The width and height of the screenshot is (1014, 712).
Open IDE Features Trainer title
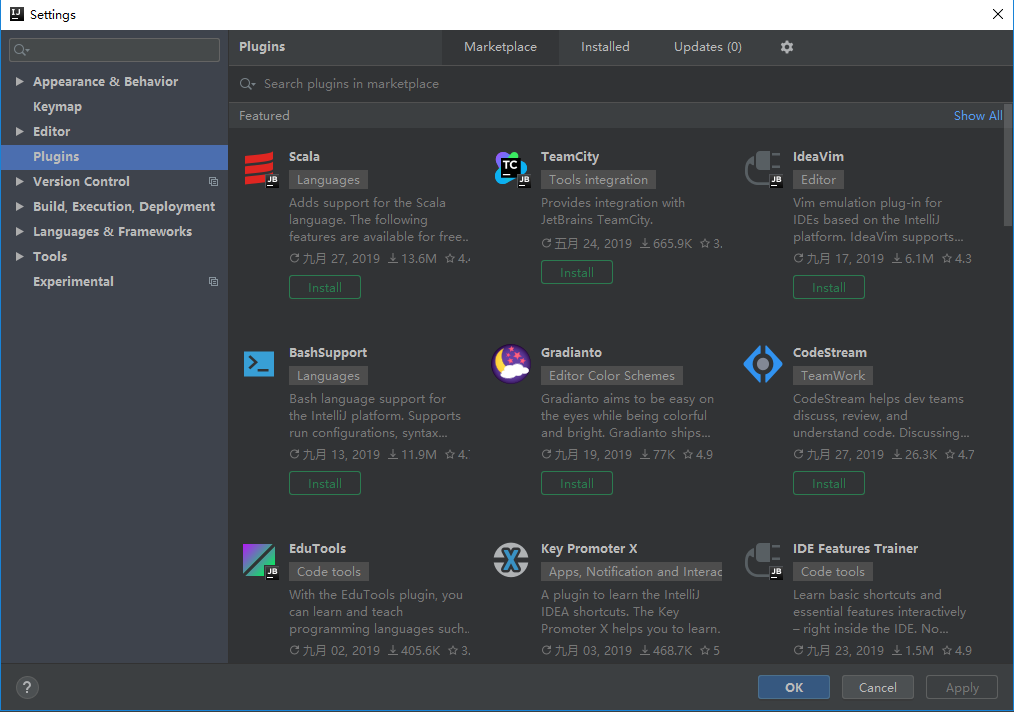[855, 548]
